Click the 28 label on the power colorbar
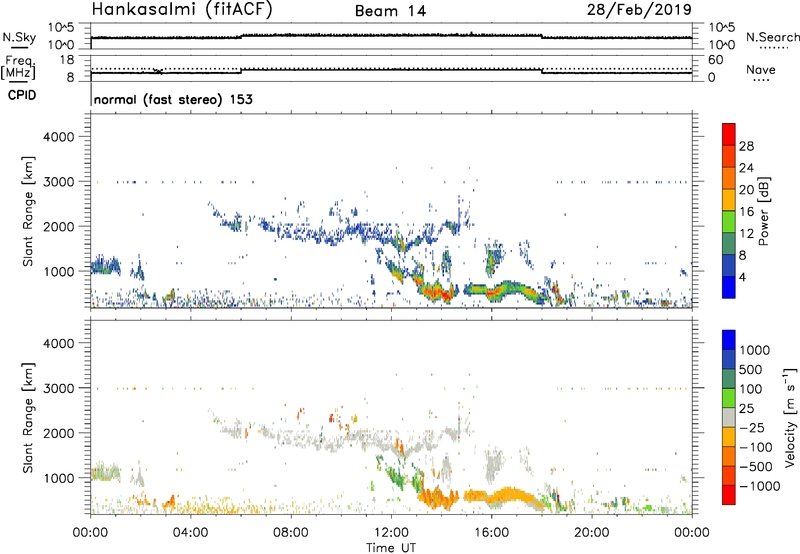Viewport: 800px width, 554px height. [746, 147]
